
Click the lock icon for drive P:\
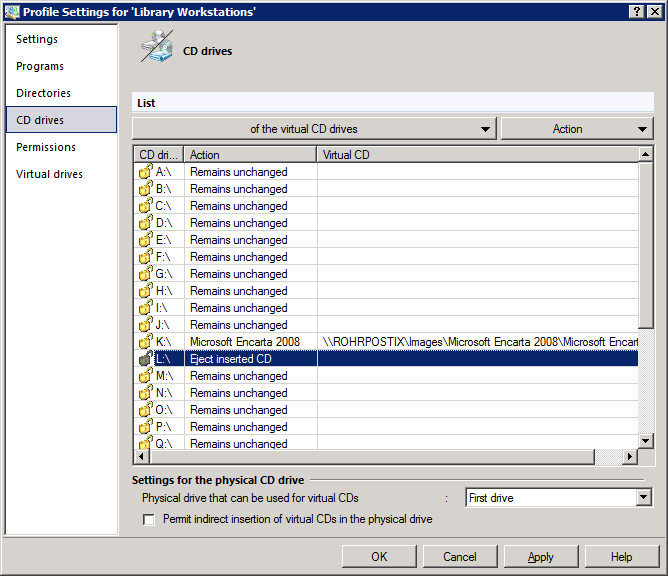(145, 427)
